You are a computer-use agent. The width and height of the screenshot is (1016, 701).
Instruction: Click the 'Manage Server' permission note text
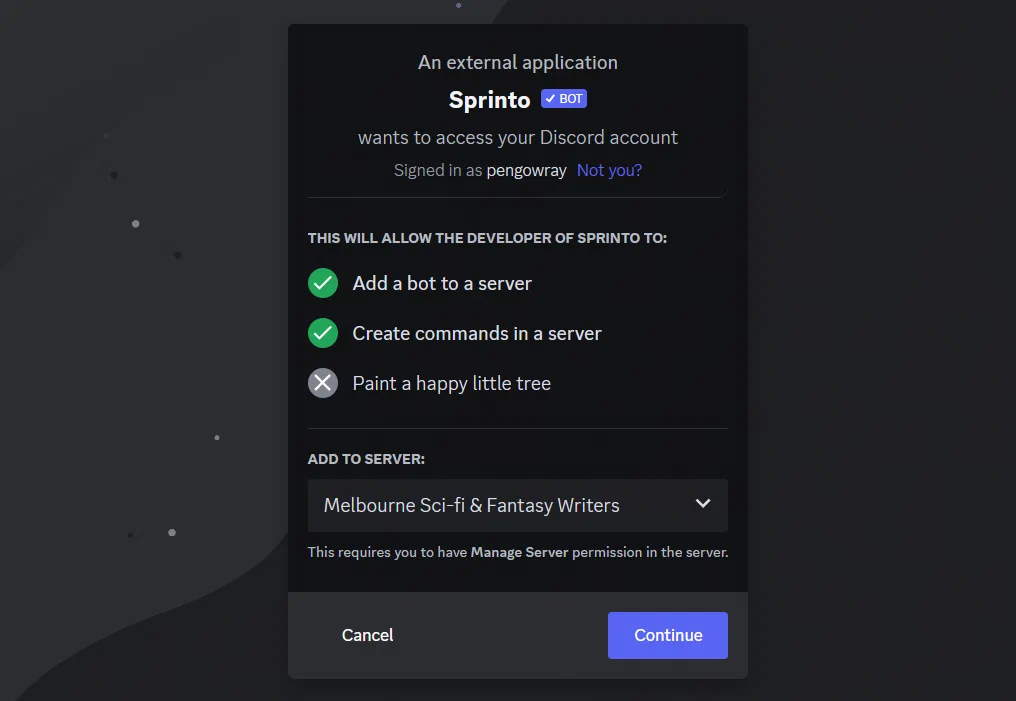pos(520,553)
